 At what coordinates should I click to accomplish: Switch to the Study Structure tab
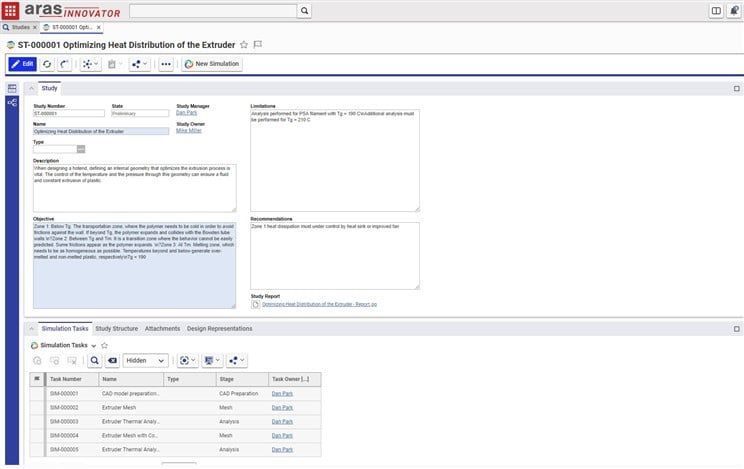click(x=117, y=328)
